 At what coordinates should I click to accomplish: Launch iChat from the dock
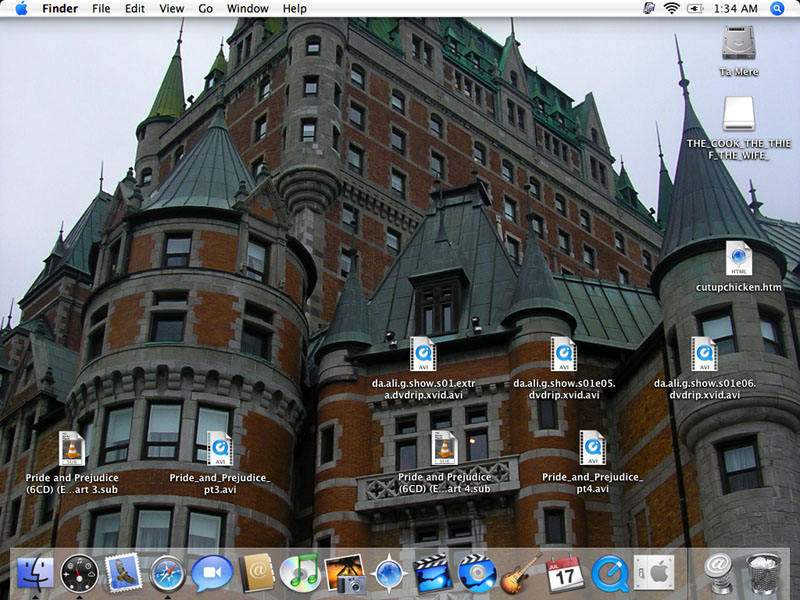pos(211,574)
